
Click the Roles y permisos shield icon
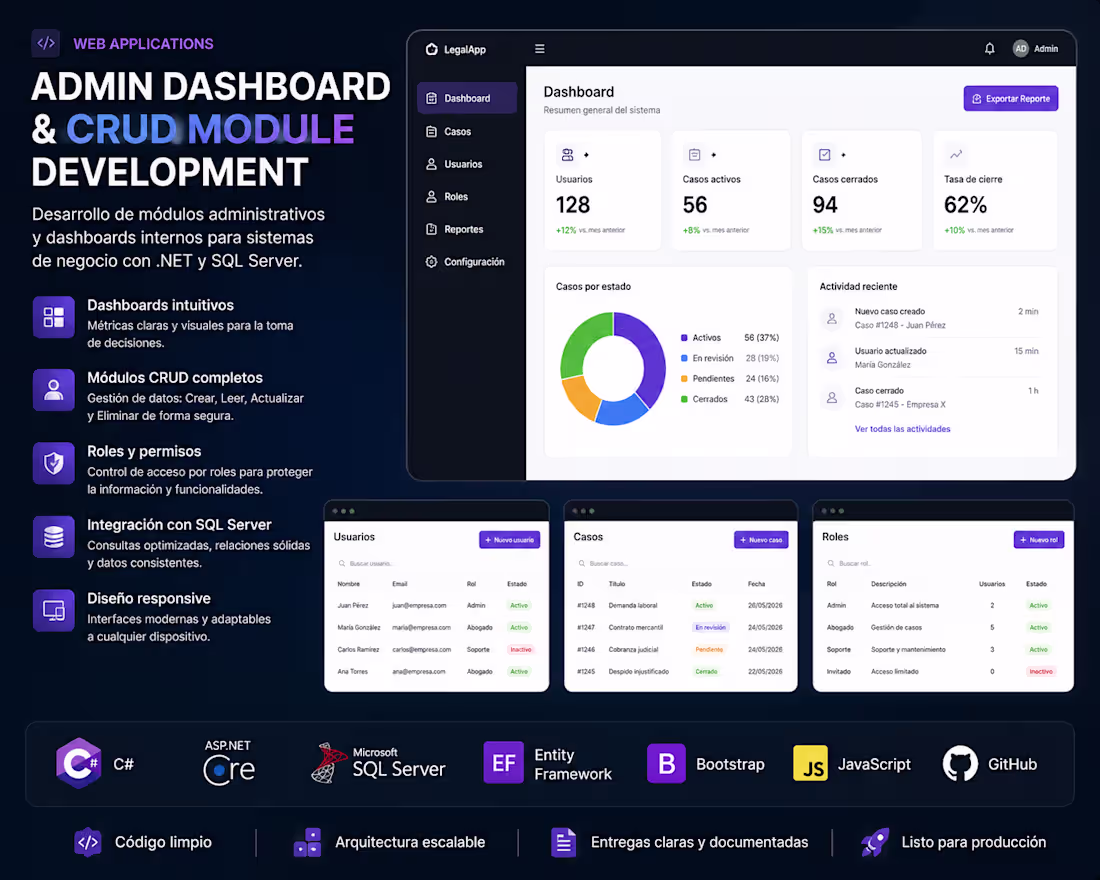pos(53,463)
